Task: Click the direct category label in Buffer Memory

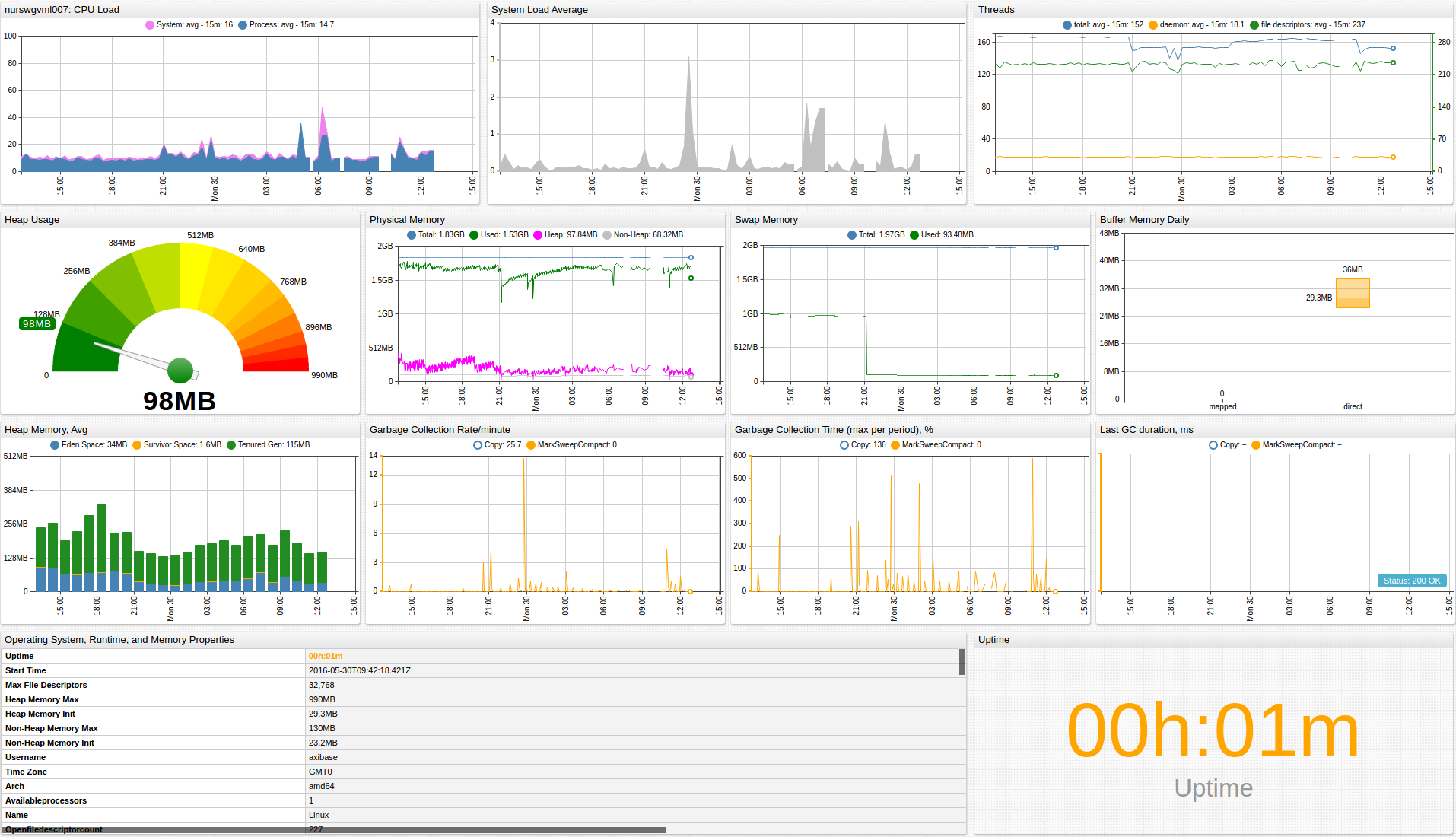Action: pos(1353,407)
